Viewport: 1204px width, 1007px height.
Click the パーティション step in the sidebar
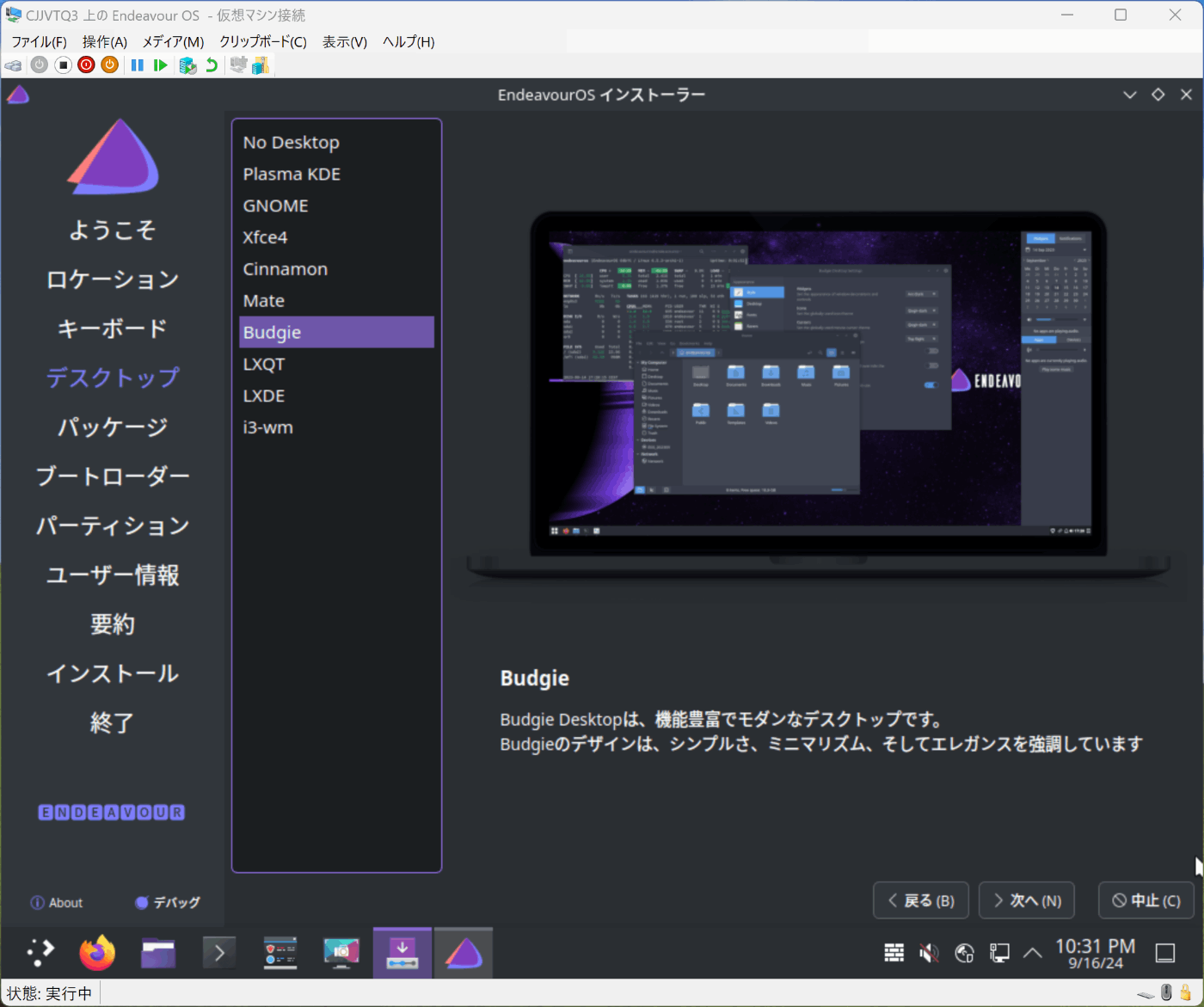(113, 525)
